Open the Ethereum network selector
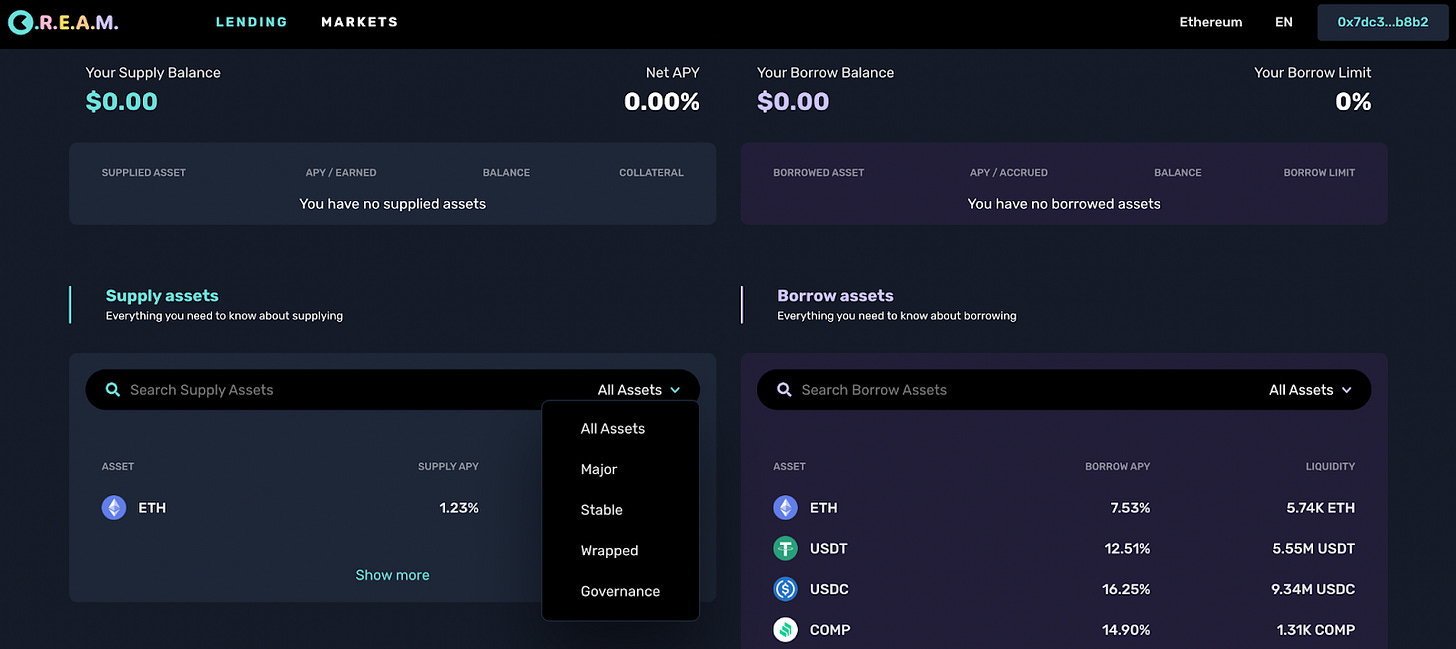1456x649 pixels. tap(1211, 22)
